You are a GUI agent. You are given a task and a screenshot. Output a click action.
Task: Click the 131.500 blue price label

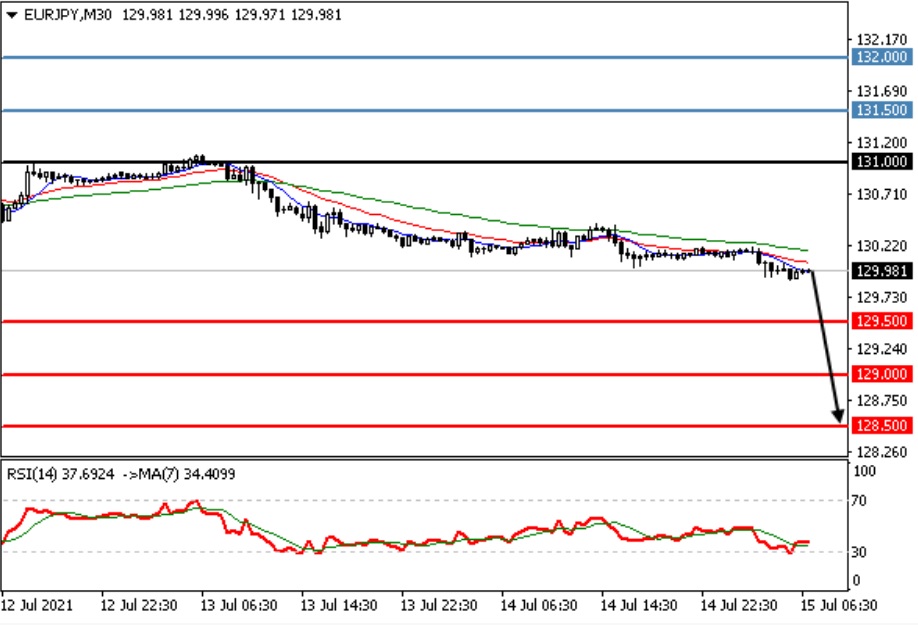(x=881, y=109)
